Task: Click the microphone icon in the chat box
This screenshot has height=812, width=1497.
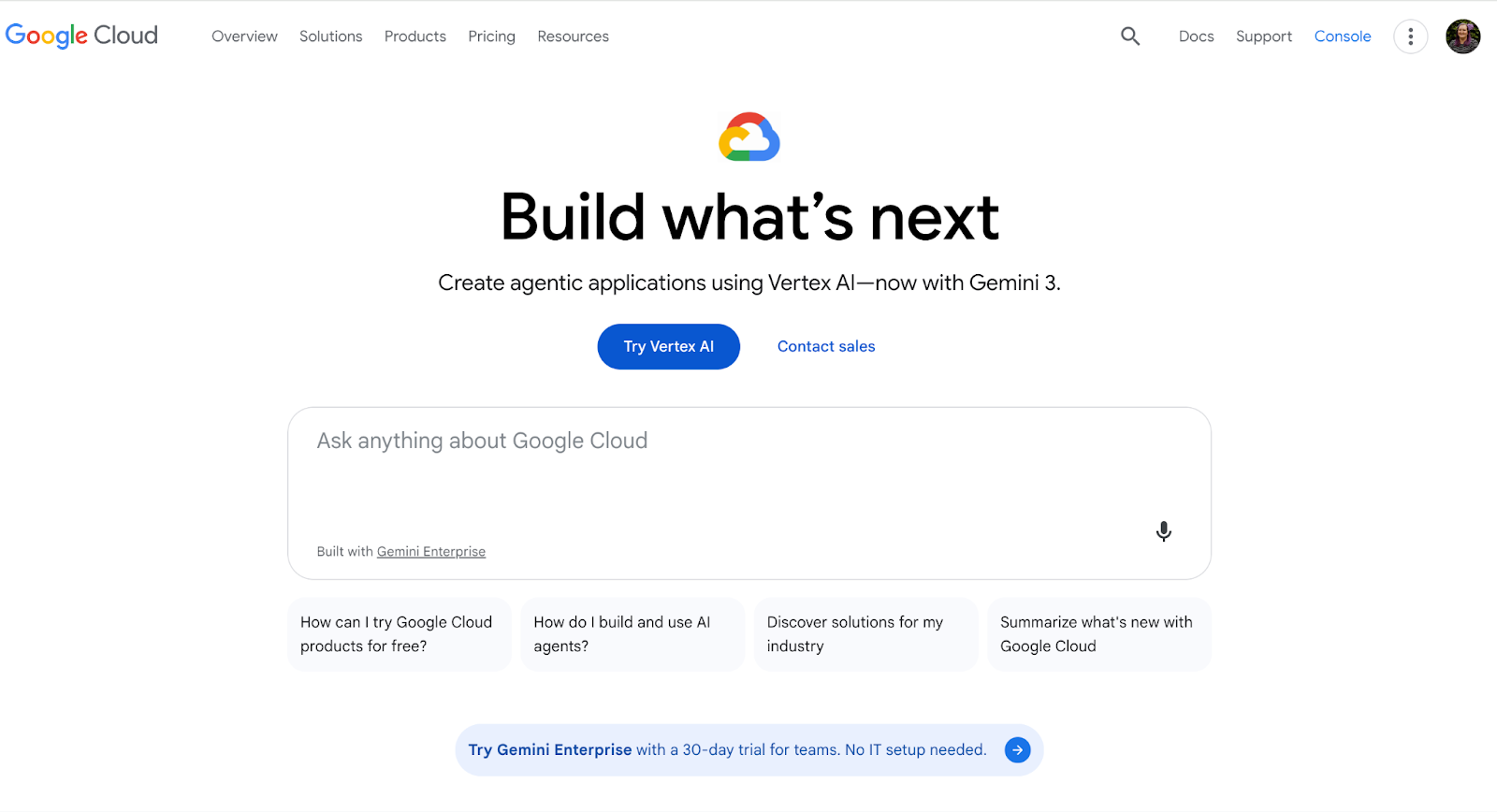Action: coord(1163,531)
